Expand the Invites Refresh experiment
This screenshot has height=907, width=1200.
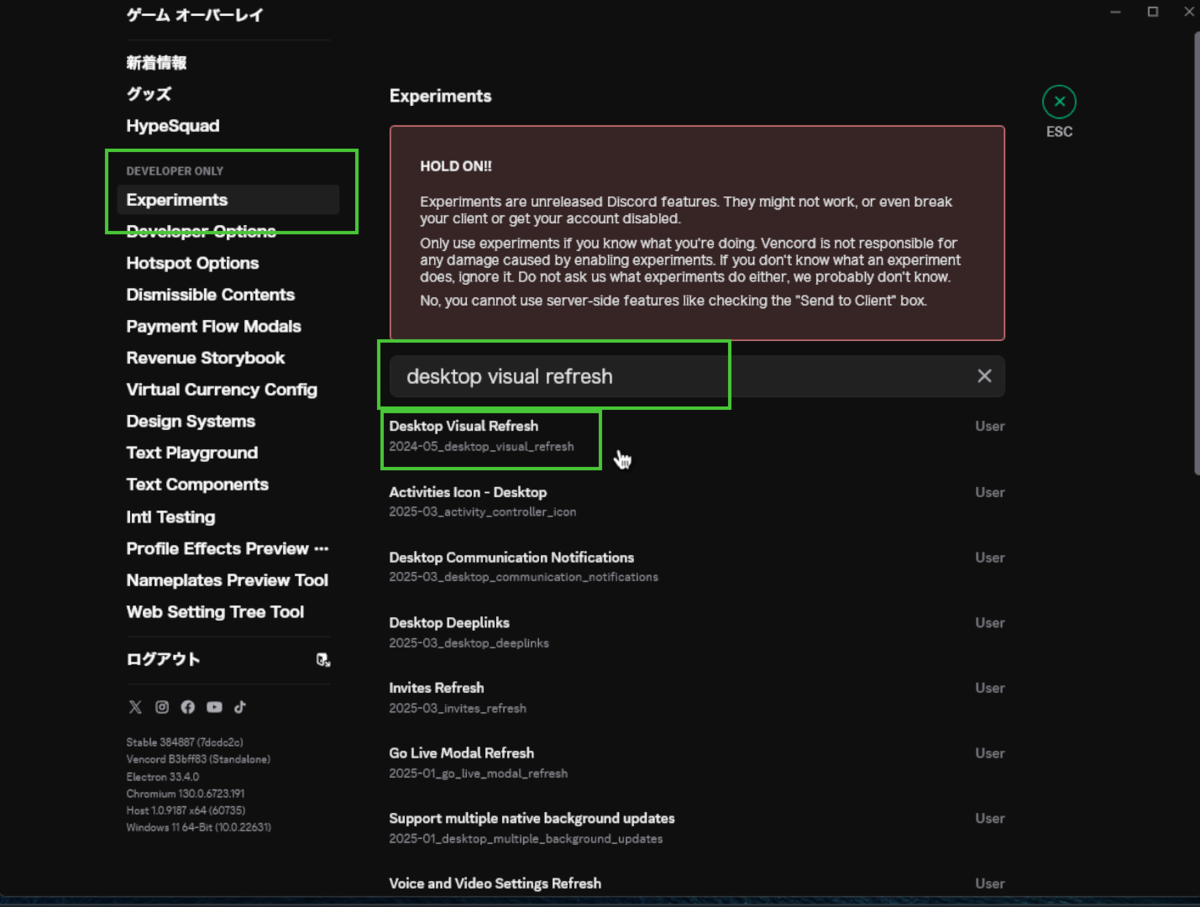[x=697, y=697]
